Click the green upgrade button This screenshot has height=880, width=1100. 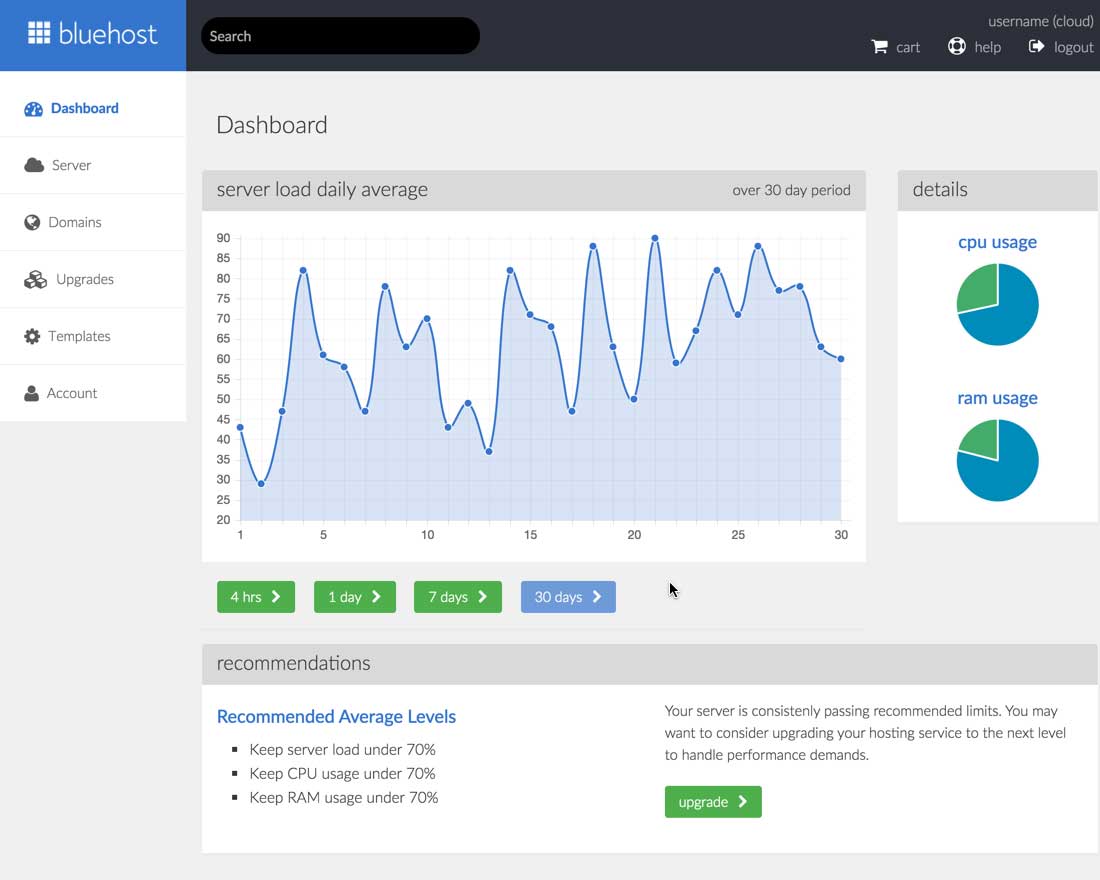[713, 801]
